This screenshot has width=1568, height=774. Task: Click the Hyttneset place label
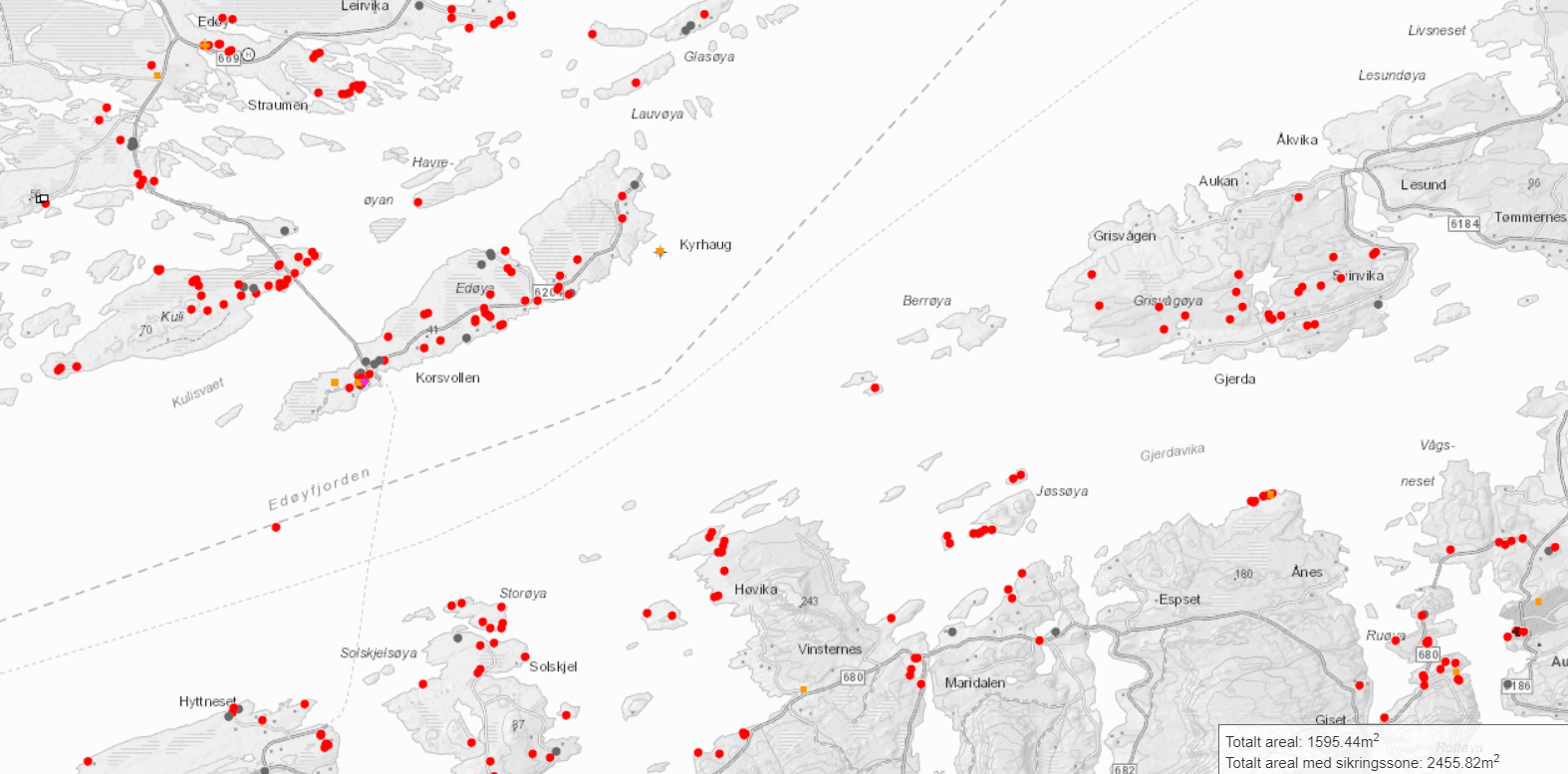[208, 701]
